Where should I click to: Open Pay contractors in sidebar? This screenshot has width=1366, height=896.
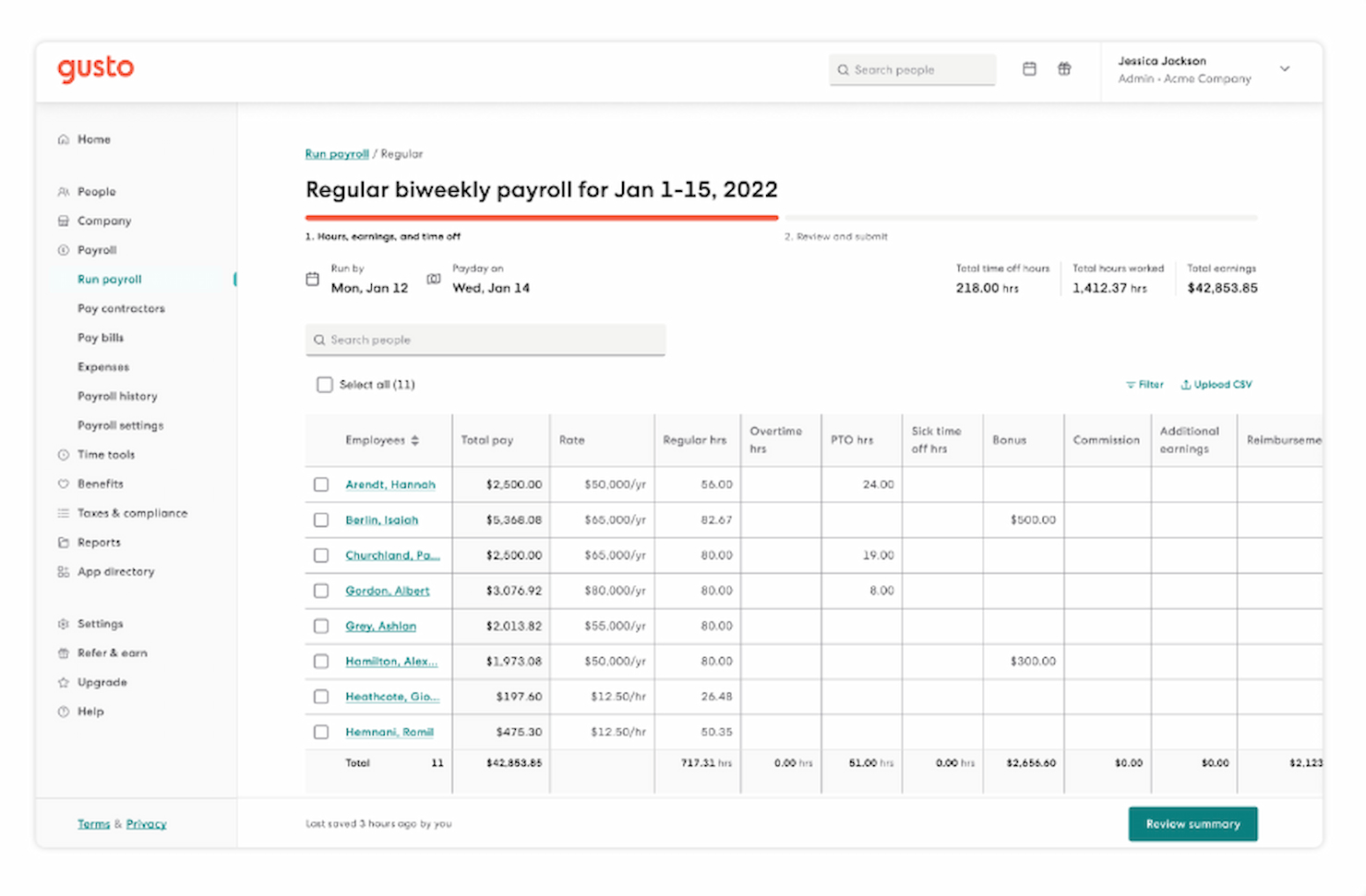121,309
